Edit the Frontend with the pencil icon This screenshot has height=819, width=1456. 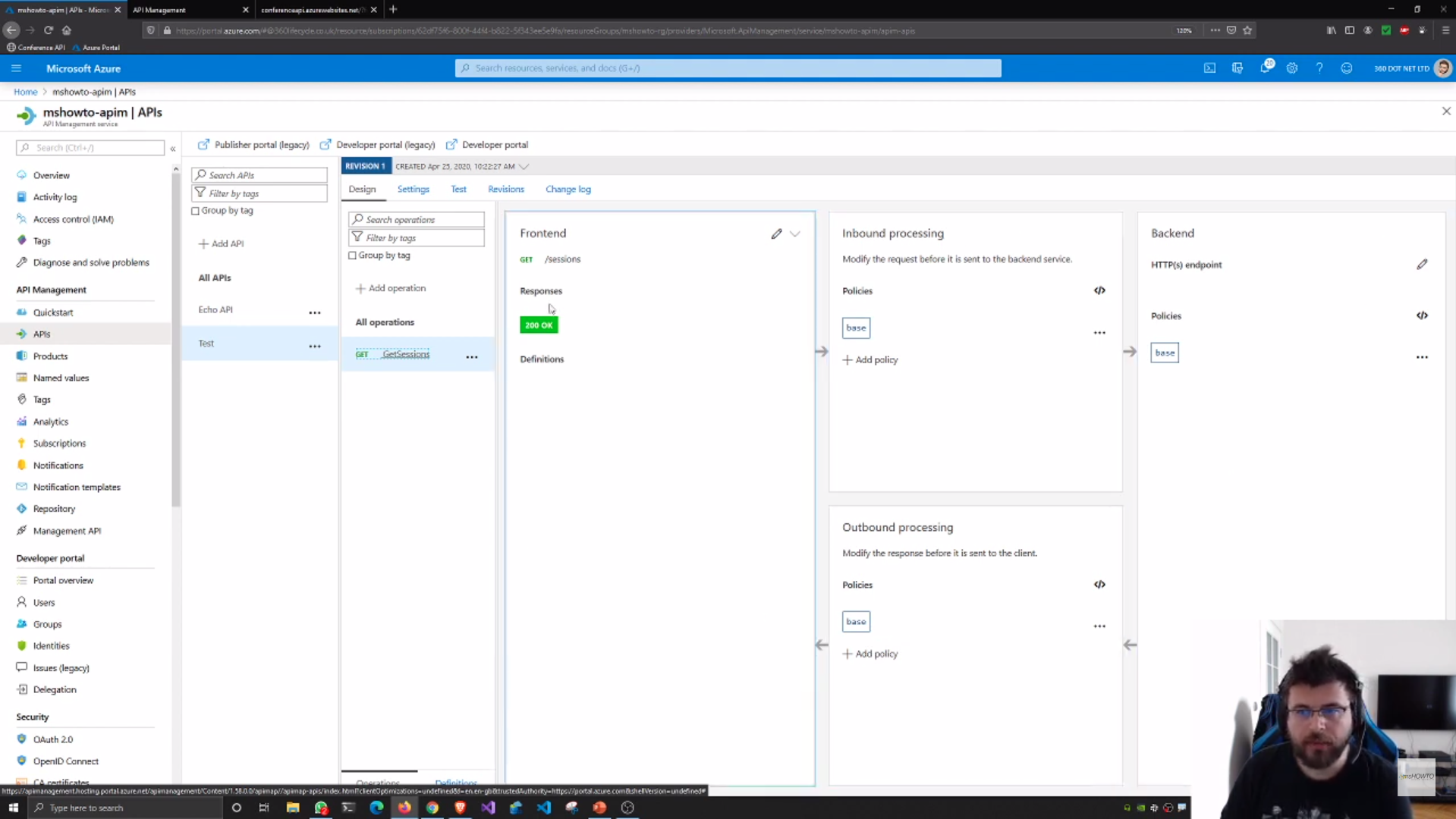point(776,234)
